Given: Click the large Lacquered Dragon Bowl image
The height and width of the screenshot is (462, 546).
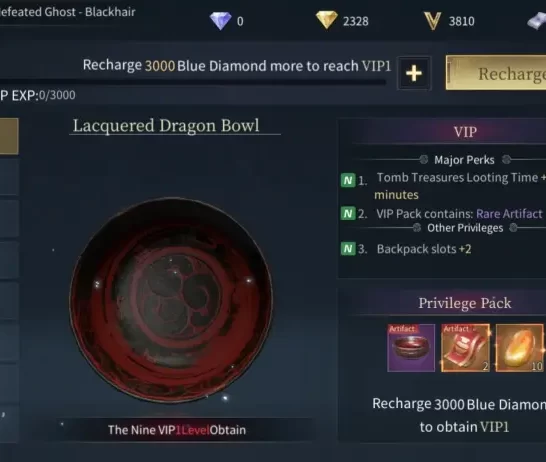Looking at the screenshot, I should (171, 300).
